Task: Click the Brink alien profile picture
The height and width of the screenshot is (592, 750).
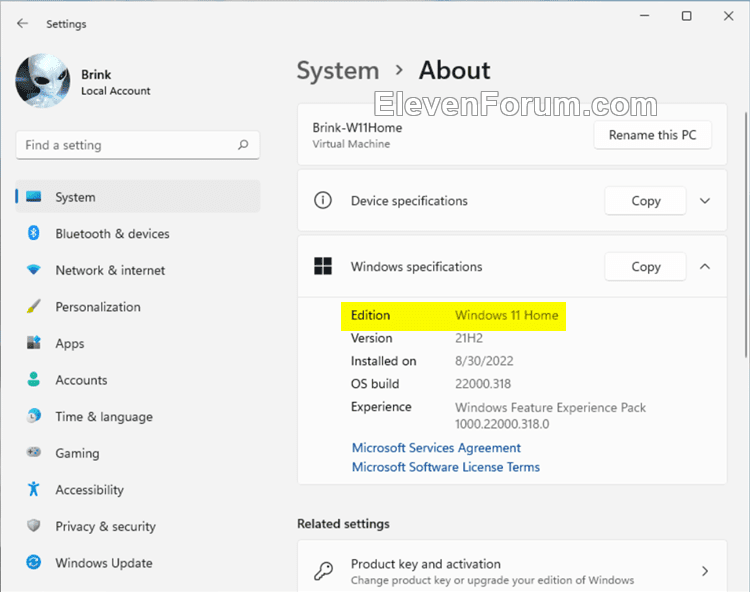Action: [x=43, y=81]
